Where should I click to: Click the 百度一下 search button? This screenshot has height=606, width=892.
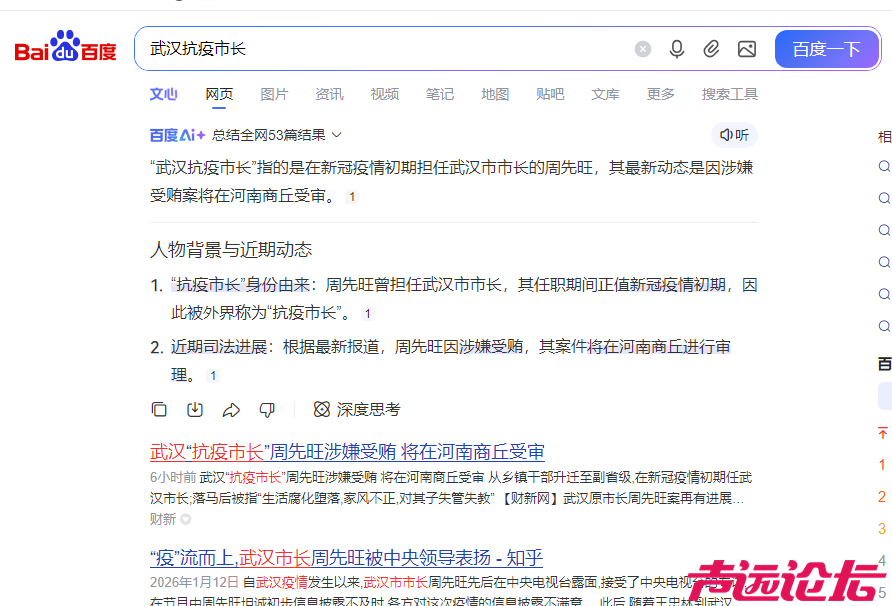pyautogui.click(x=827, y=49)
